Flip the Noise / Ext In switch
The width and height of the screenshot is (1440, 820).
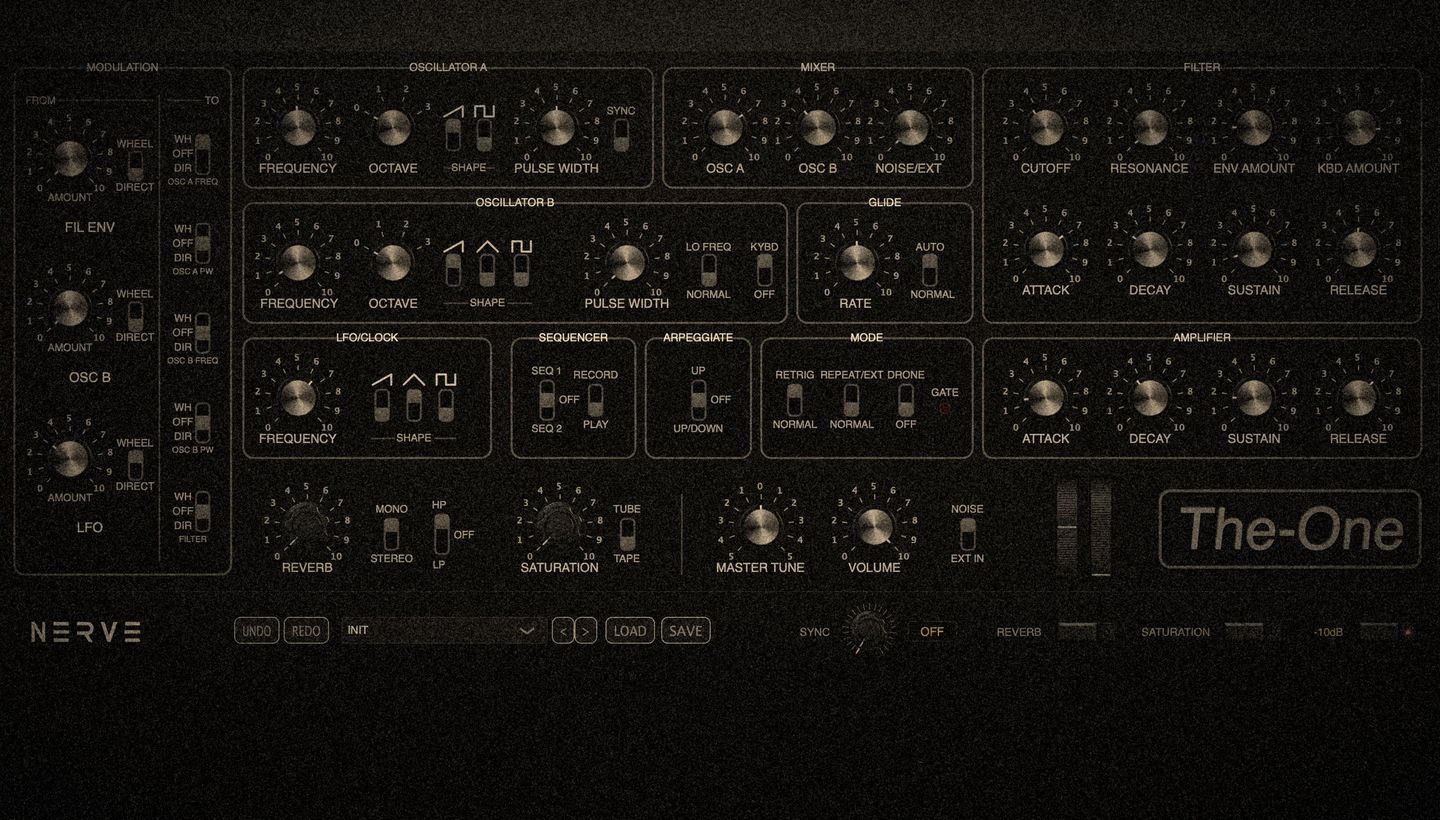coord(967,534)
